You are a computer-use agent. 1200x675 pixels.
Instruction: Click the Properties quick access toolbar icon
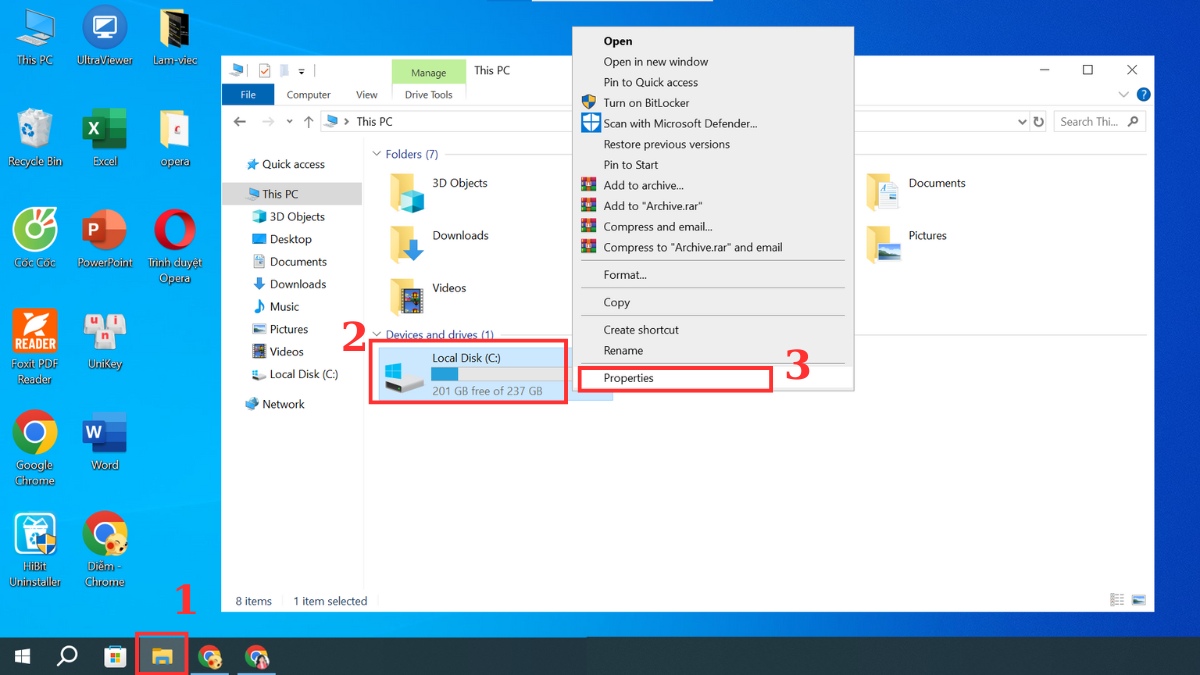pos(264,71)
